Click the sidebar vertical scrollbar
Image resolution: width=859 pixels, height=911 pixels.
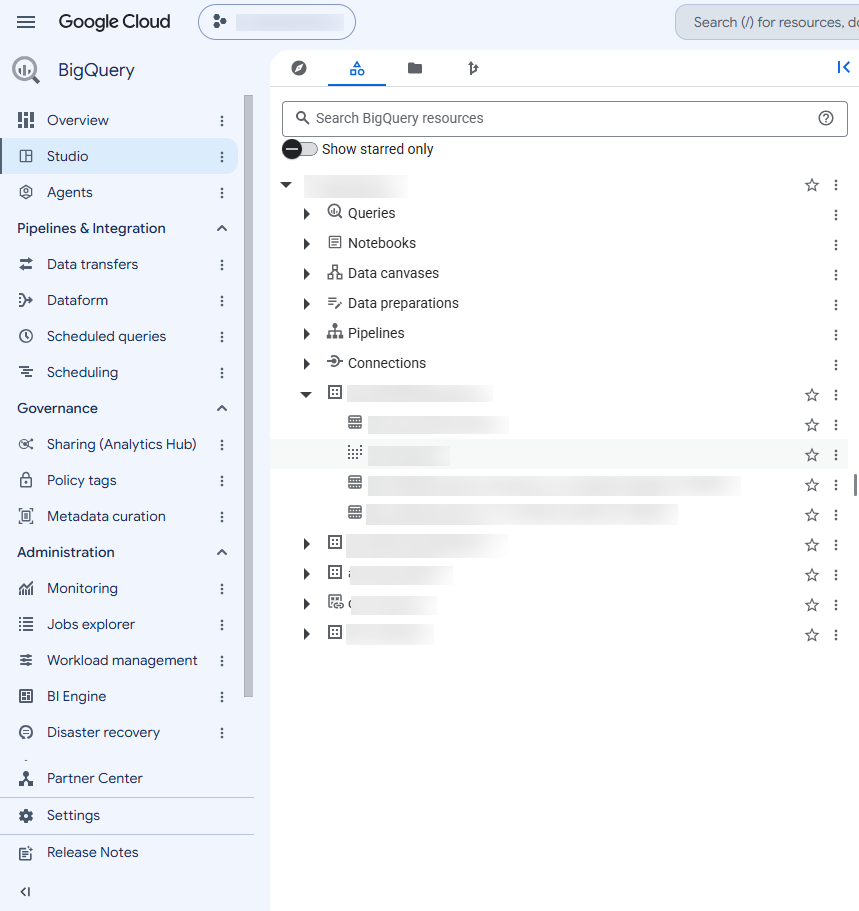pyautogui.click(x=249, y=396)
